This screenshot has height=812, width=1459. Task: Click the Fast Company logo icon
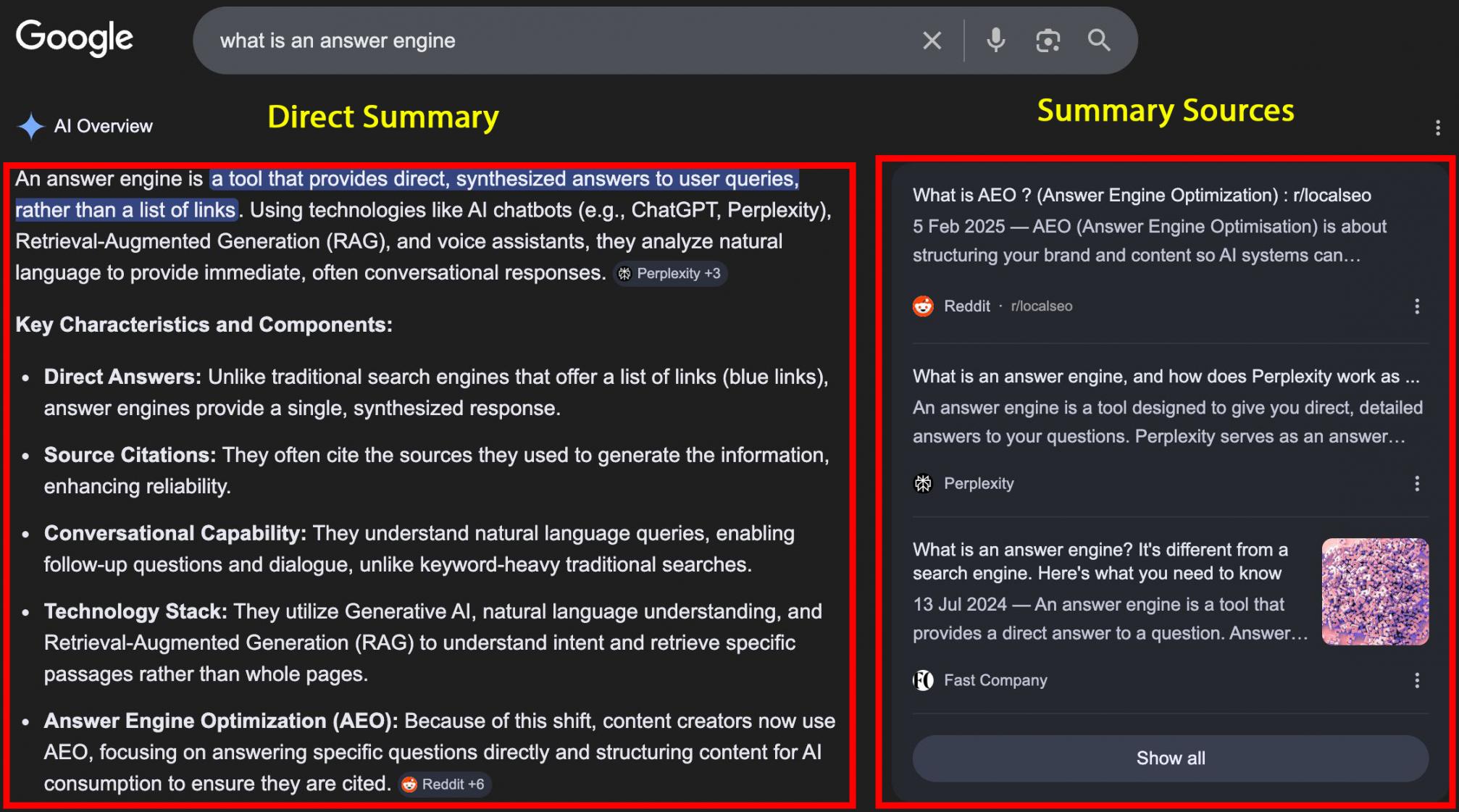(x=923, y=680)
